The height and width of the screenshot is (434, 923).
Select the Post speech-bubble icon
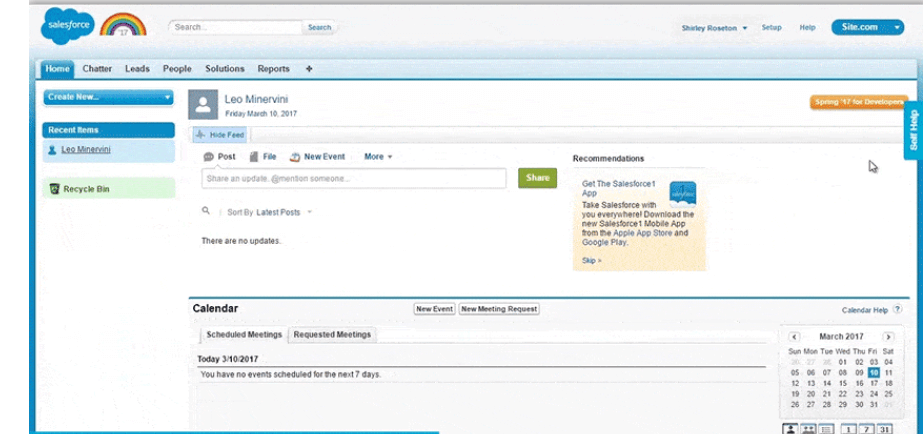[x=208, y=157]
